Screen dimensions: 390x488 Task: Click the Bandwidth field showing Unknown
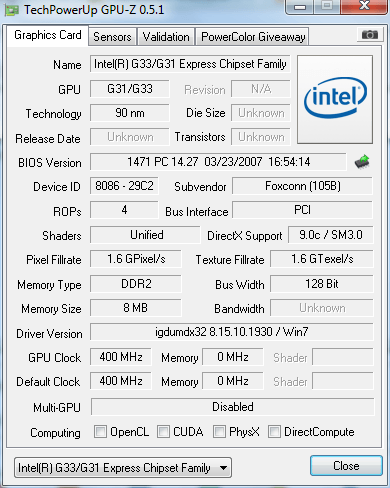(x=322, y=308)
